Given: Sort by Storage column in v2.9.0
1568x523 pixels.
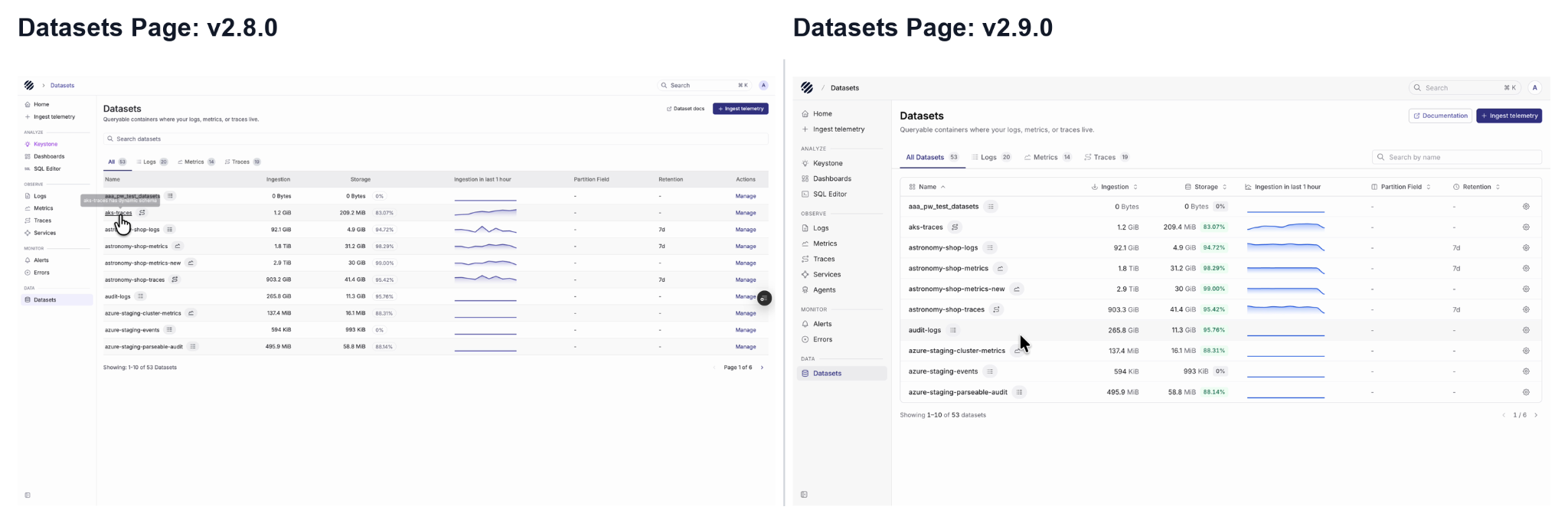Looking at the screenshot, I should pyautogui.click(x=1206, y=187).
